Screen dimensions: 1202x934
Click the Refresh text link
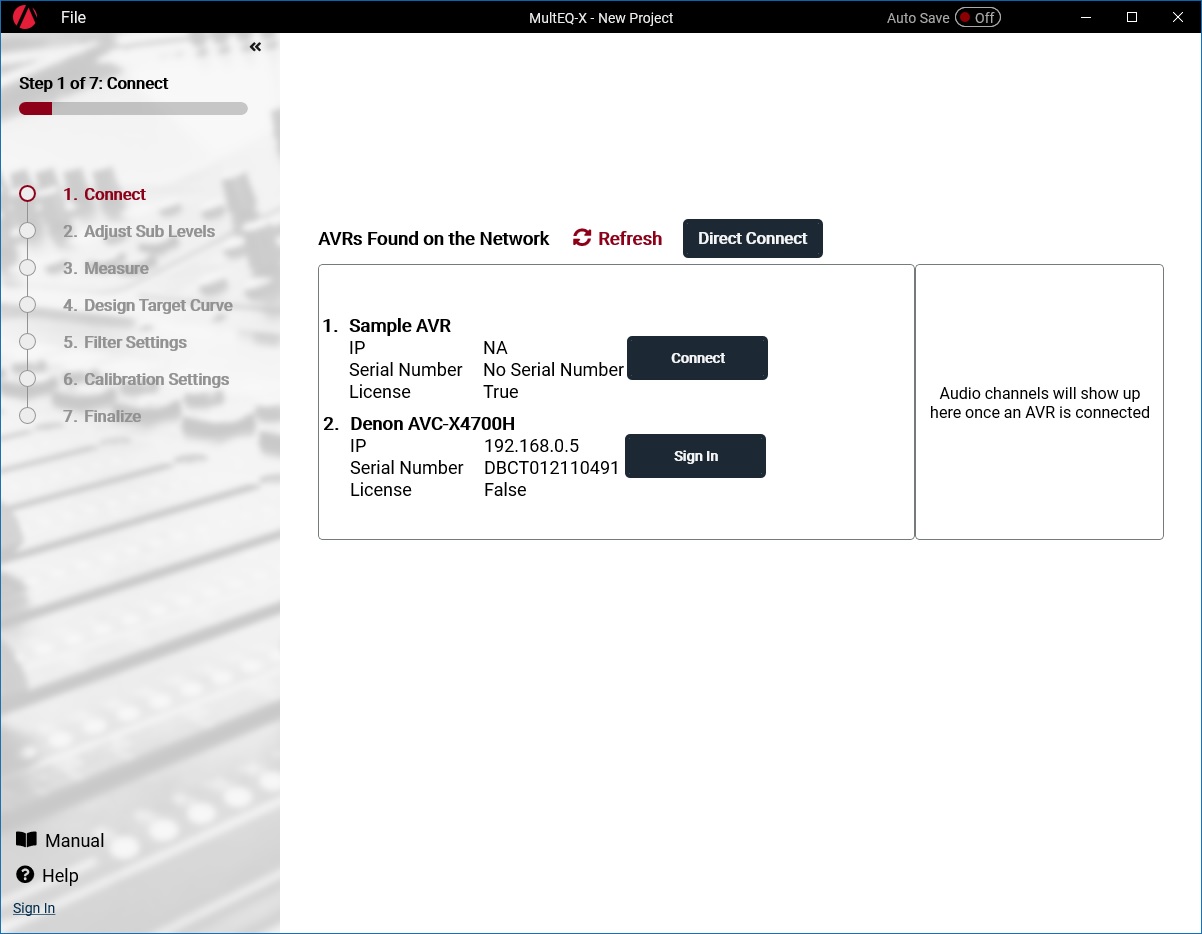[630, 238]
